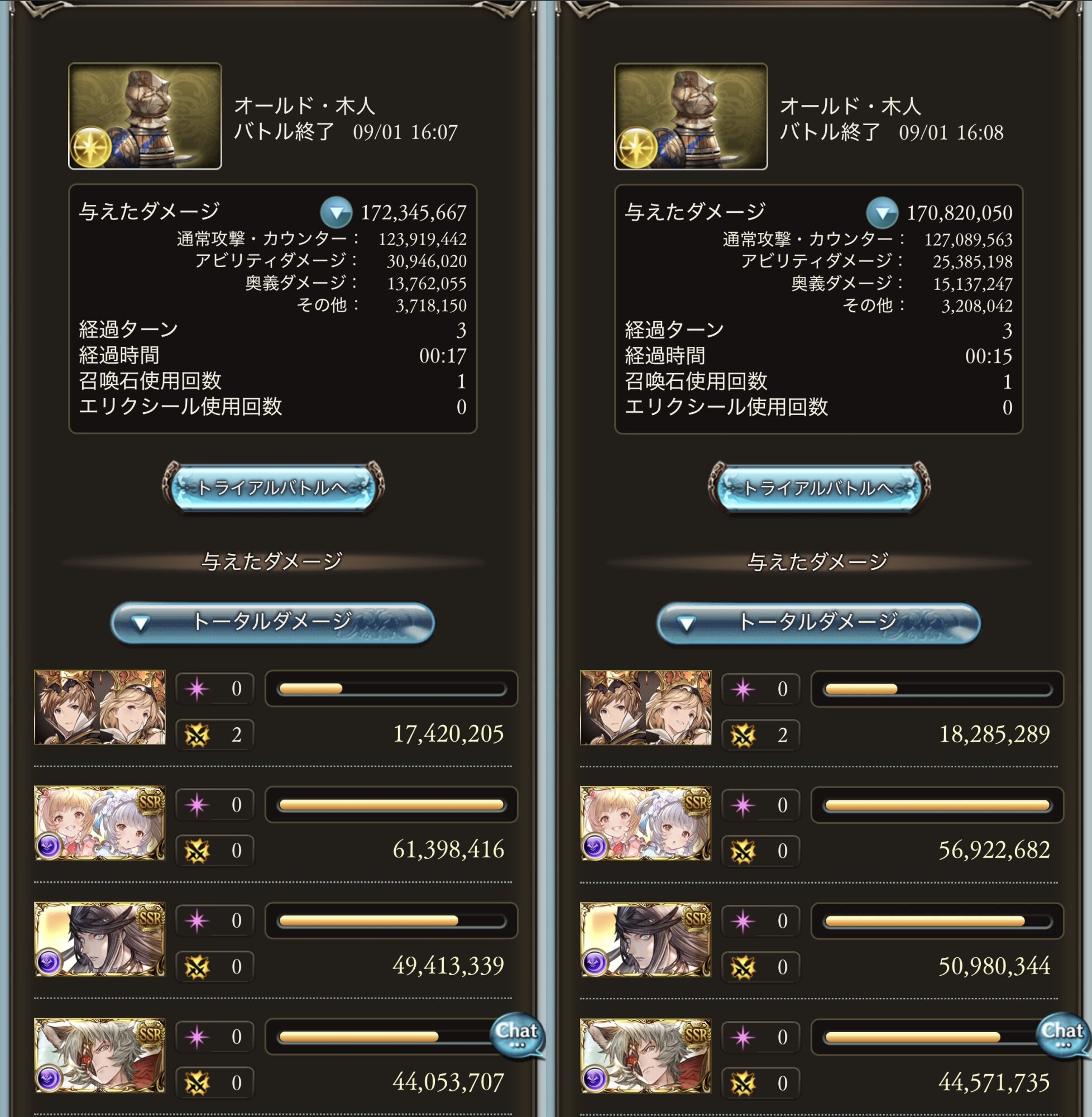This screenshot has width=1092, height=1117.
Task: Tap left トライアルバトルへ button
Action: (x=274, y=488)
